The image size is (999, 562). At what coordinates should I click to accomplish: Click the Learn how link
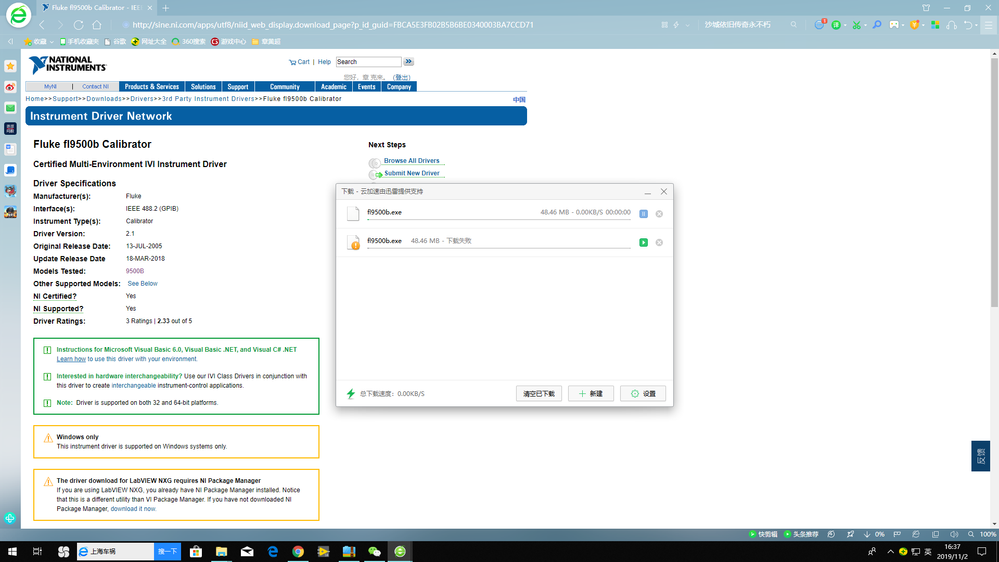point(71,359)
